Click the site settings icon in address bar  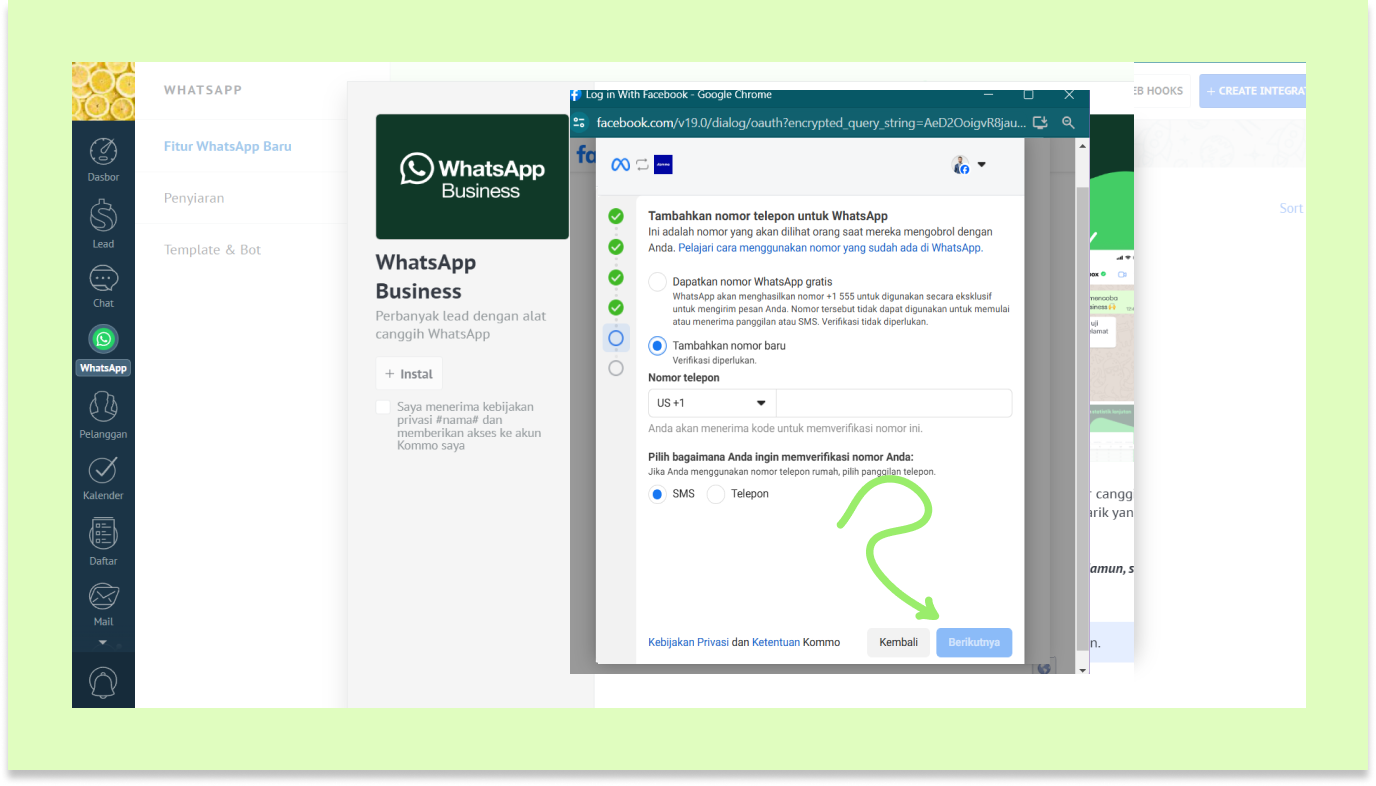(579, 122)
